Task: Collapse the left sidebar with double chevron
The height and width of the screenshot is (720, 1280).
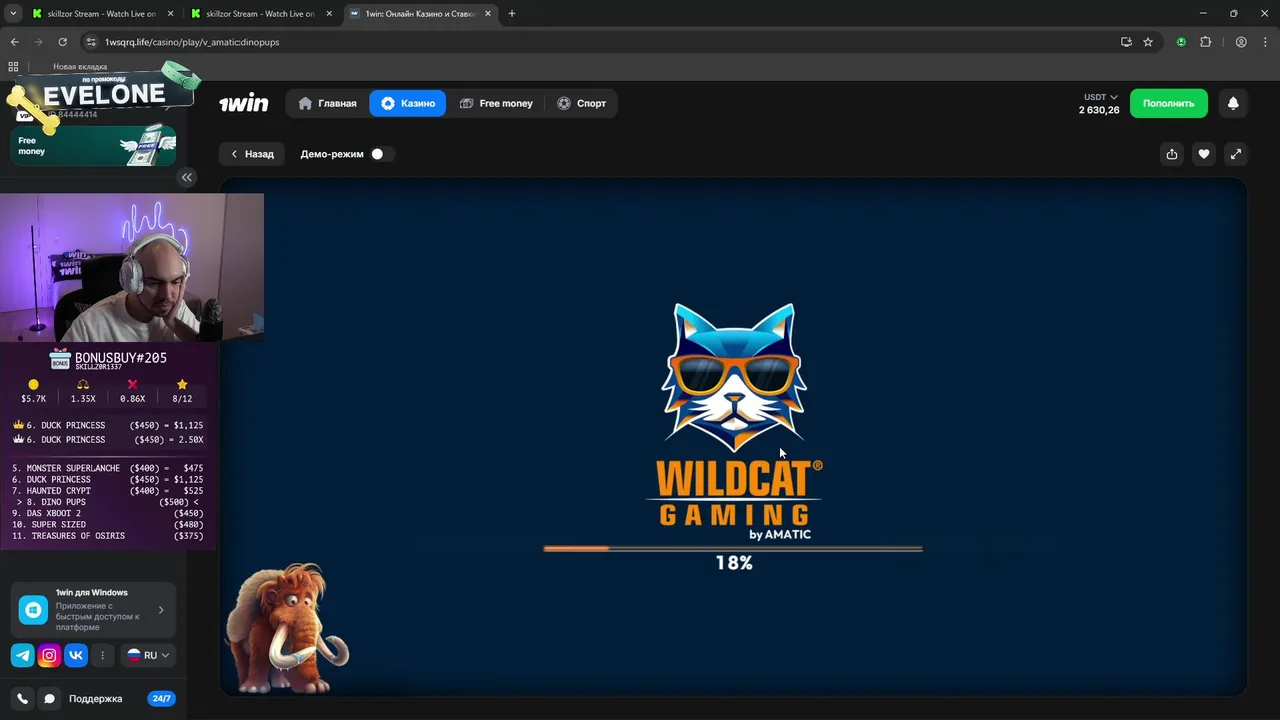Action: coord(186,177)
